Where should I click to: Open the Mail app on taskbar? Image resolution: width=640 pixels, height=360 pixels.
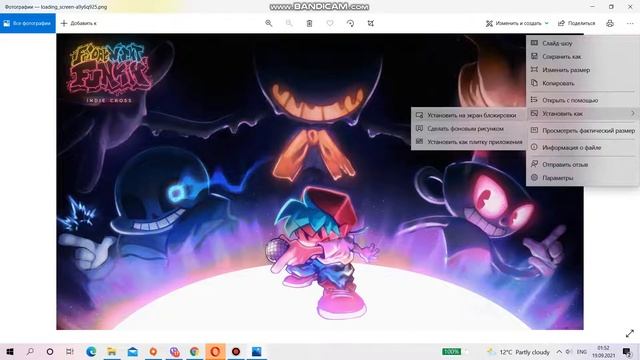coord(132,351)
